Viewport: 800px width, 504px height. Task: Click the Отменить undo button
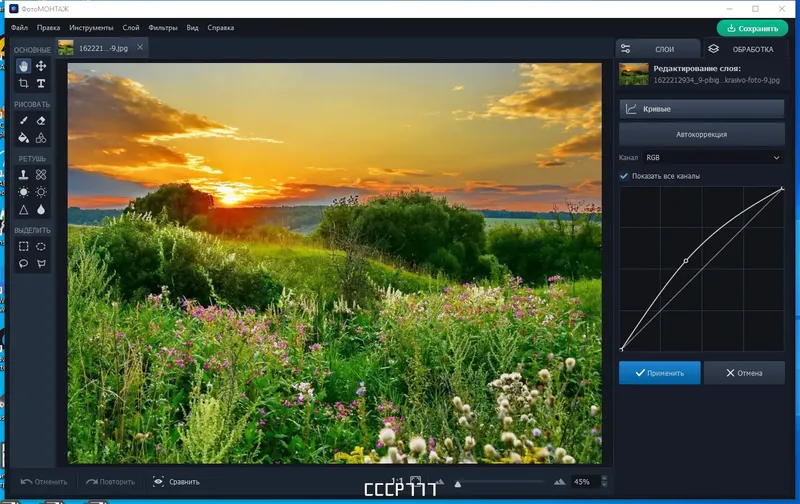[x=44, y=482]
